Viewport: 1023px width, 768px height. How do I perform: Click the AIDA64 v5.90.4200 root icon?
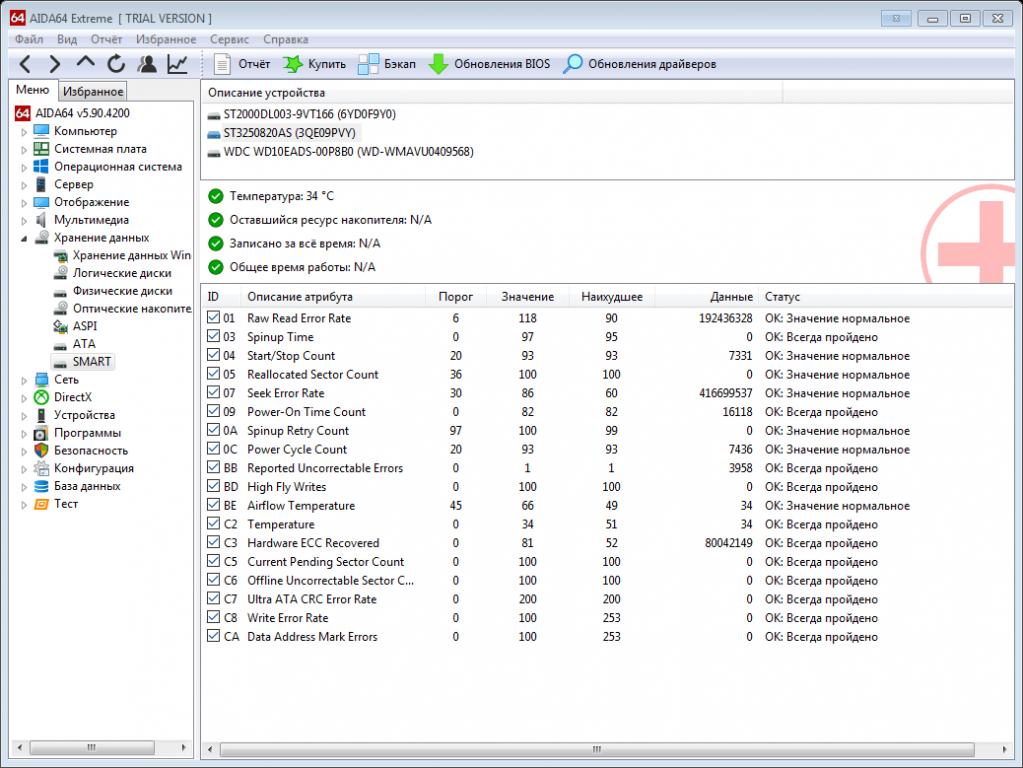pos(22,113)
